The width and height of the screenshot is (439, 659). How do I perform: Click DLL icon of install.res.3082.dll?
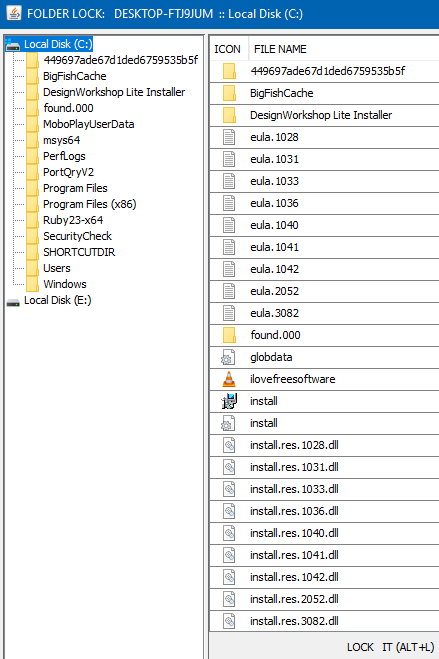(229, 621)
